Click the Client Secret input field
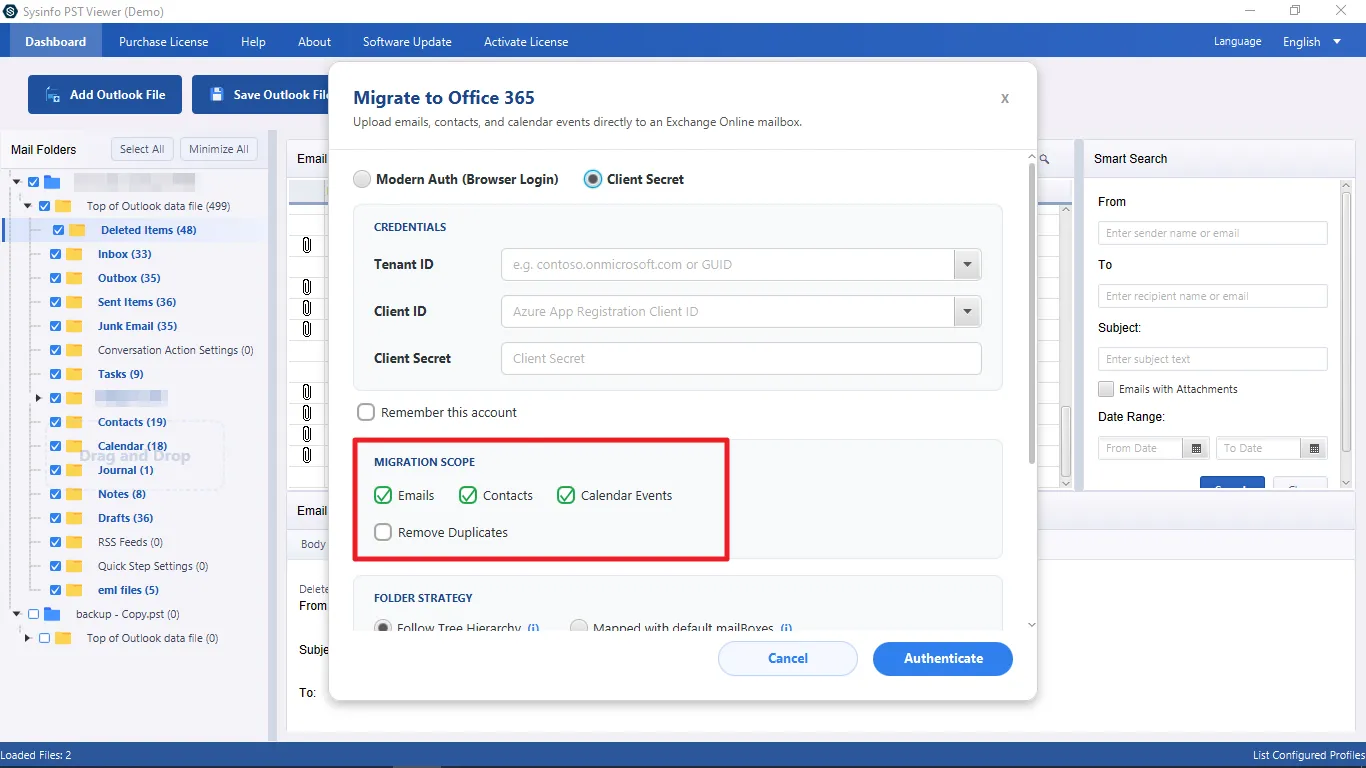This screenshot has width=1366, height=768. tap(741, 358)
